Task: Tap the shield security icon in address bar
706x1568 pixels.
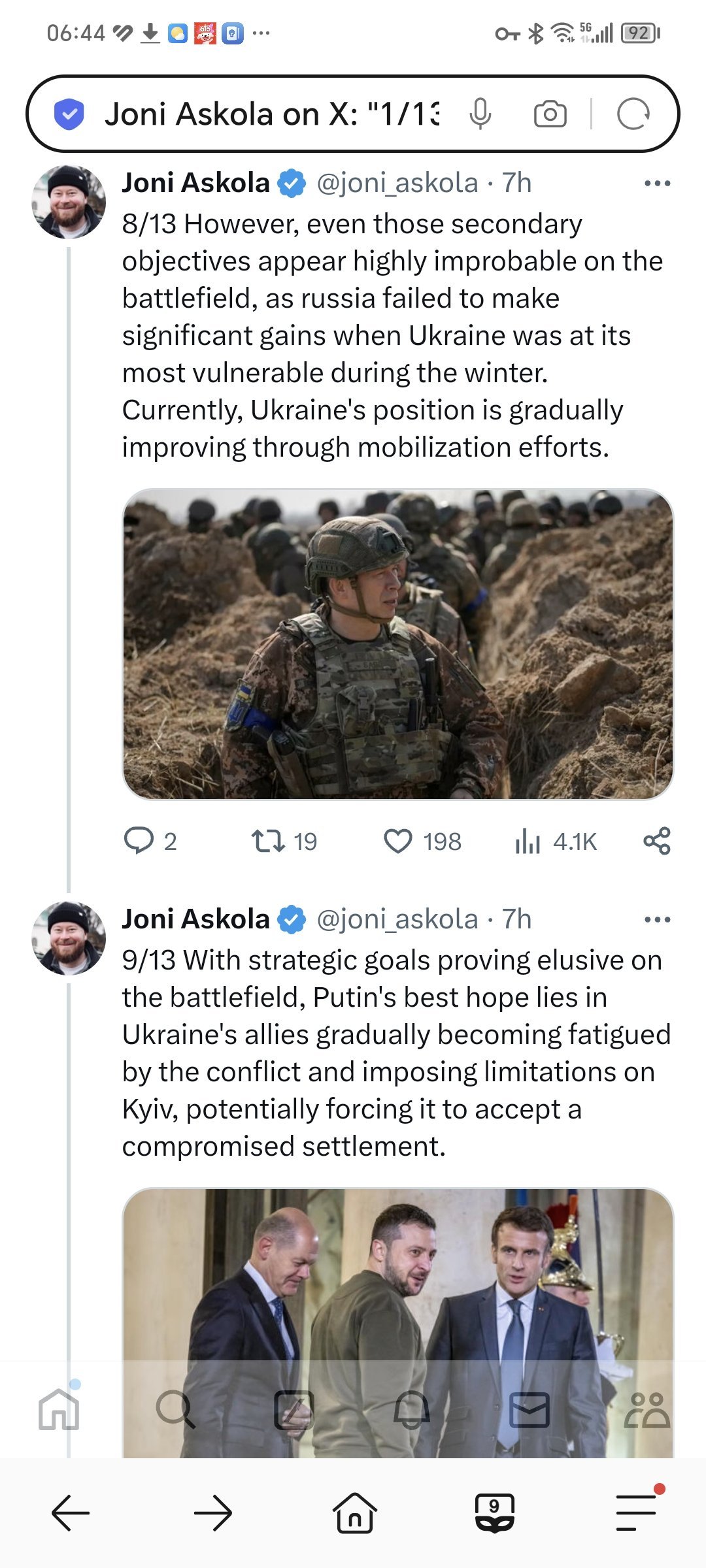Action: coord(69,114)
